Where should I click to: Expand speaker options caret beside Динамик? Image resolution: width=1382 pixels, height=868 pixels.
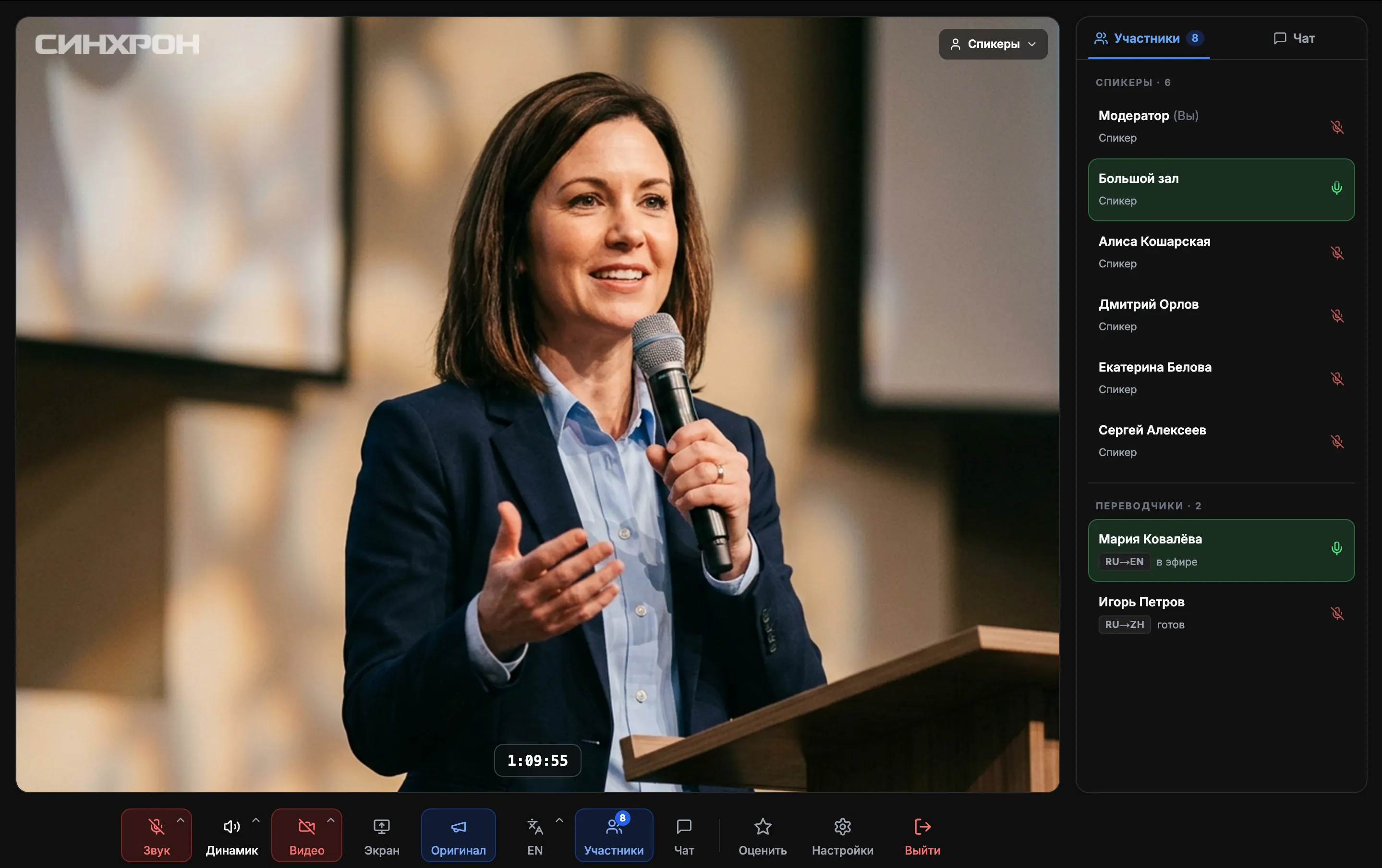[256, 821]
